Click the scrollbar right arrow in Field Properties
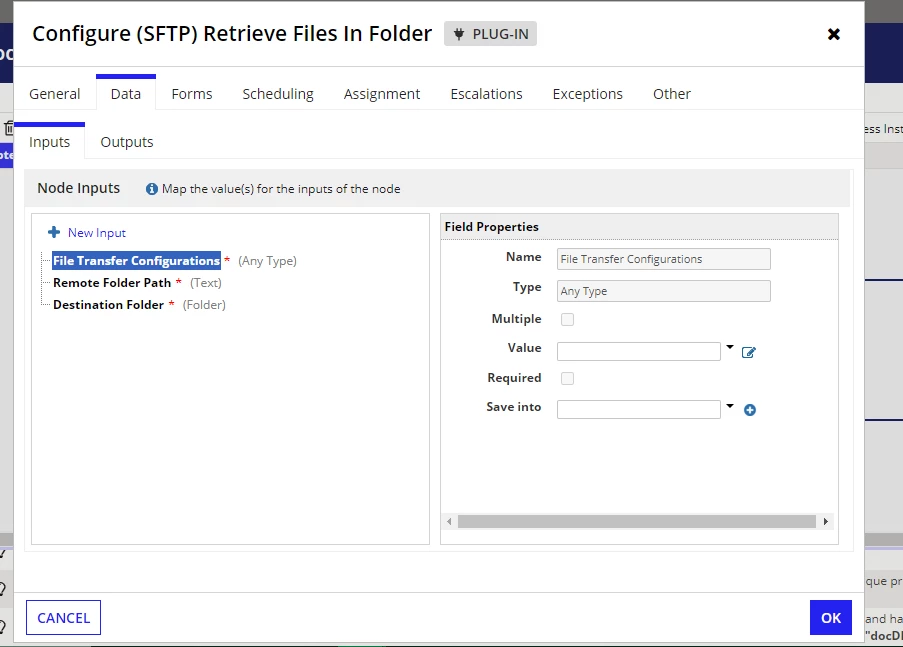The height and width of the screenshot is (647, 903). click(x=826, y=521)
